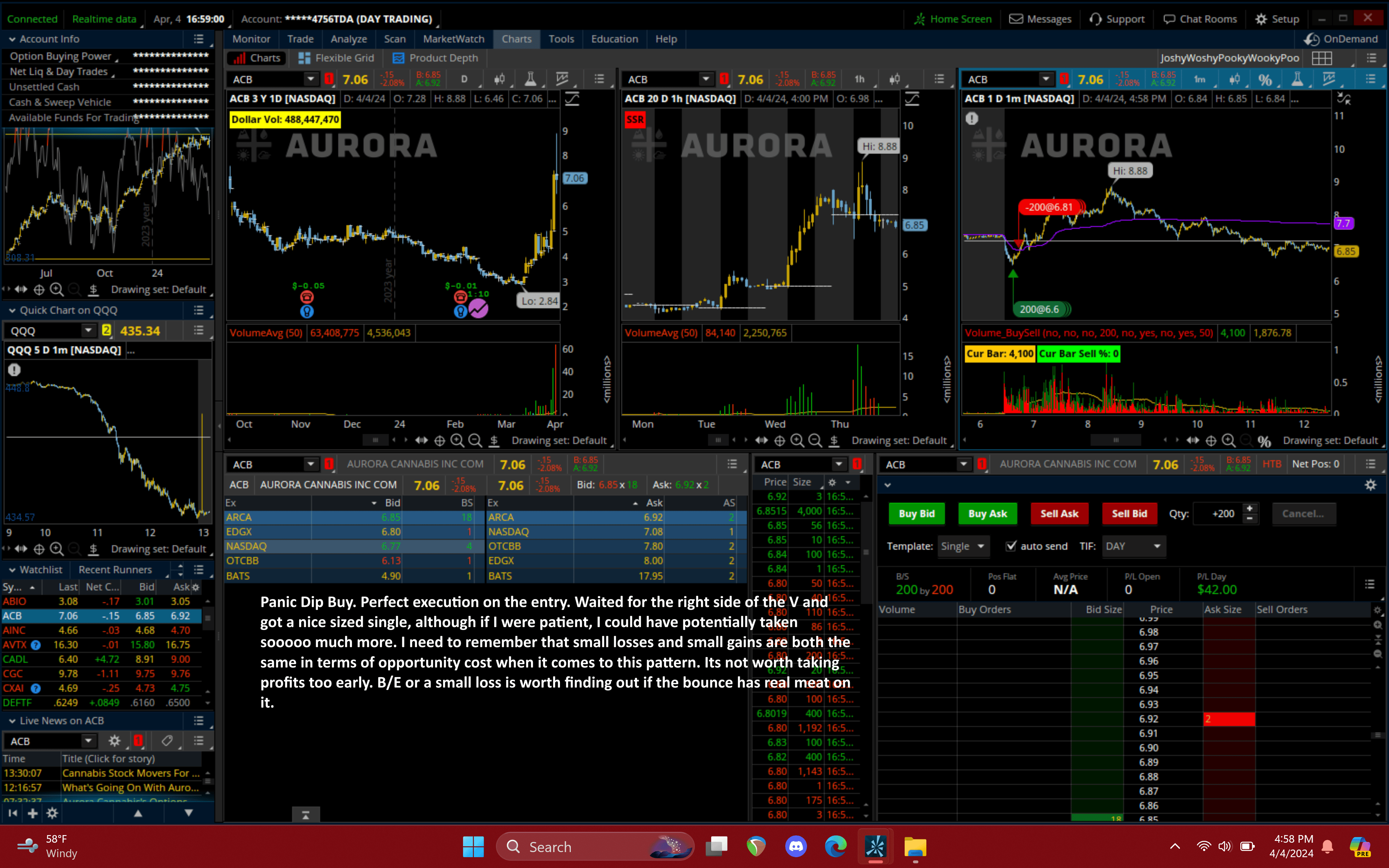Collapse the Account Info panel
The image size is (1389, 868).
click(x=12, y=39)
